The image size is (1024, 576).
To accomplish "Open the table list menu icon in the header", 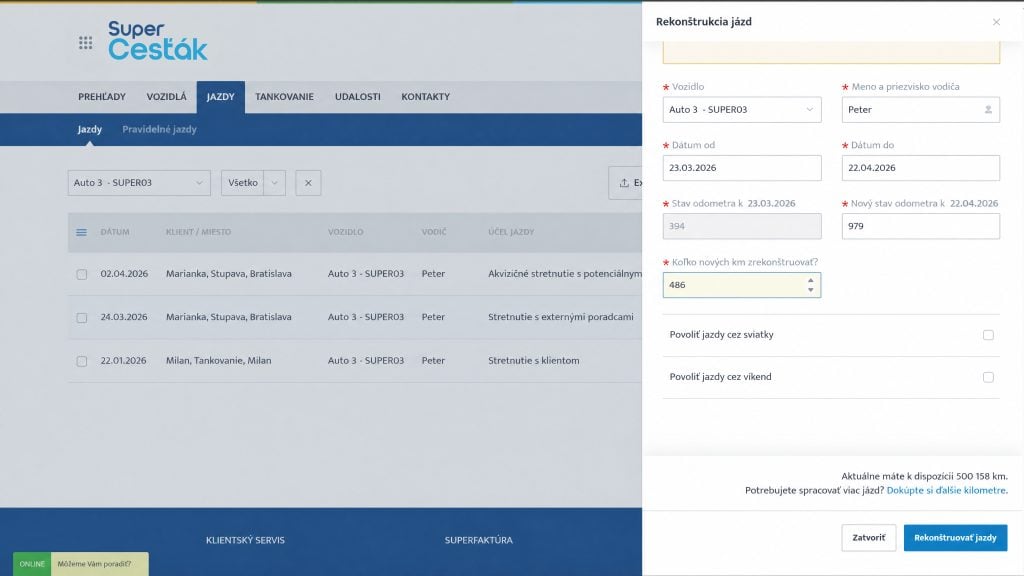I will (x=82, y=232).
